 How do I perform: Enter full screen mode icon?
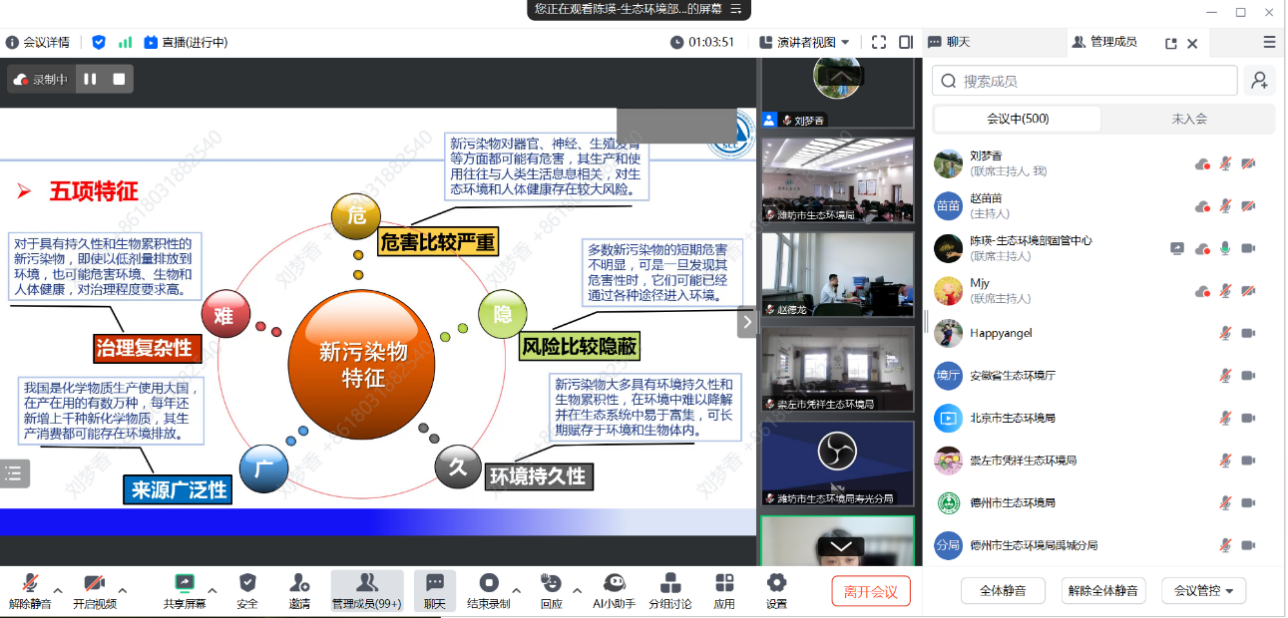(x=879, y=42)
